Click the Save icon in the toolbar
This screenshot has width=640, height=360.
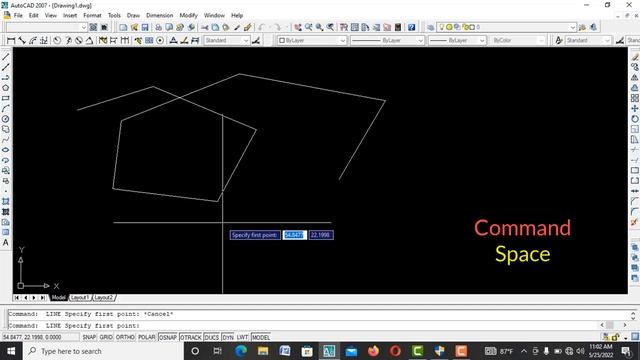(145, 27)
